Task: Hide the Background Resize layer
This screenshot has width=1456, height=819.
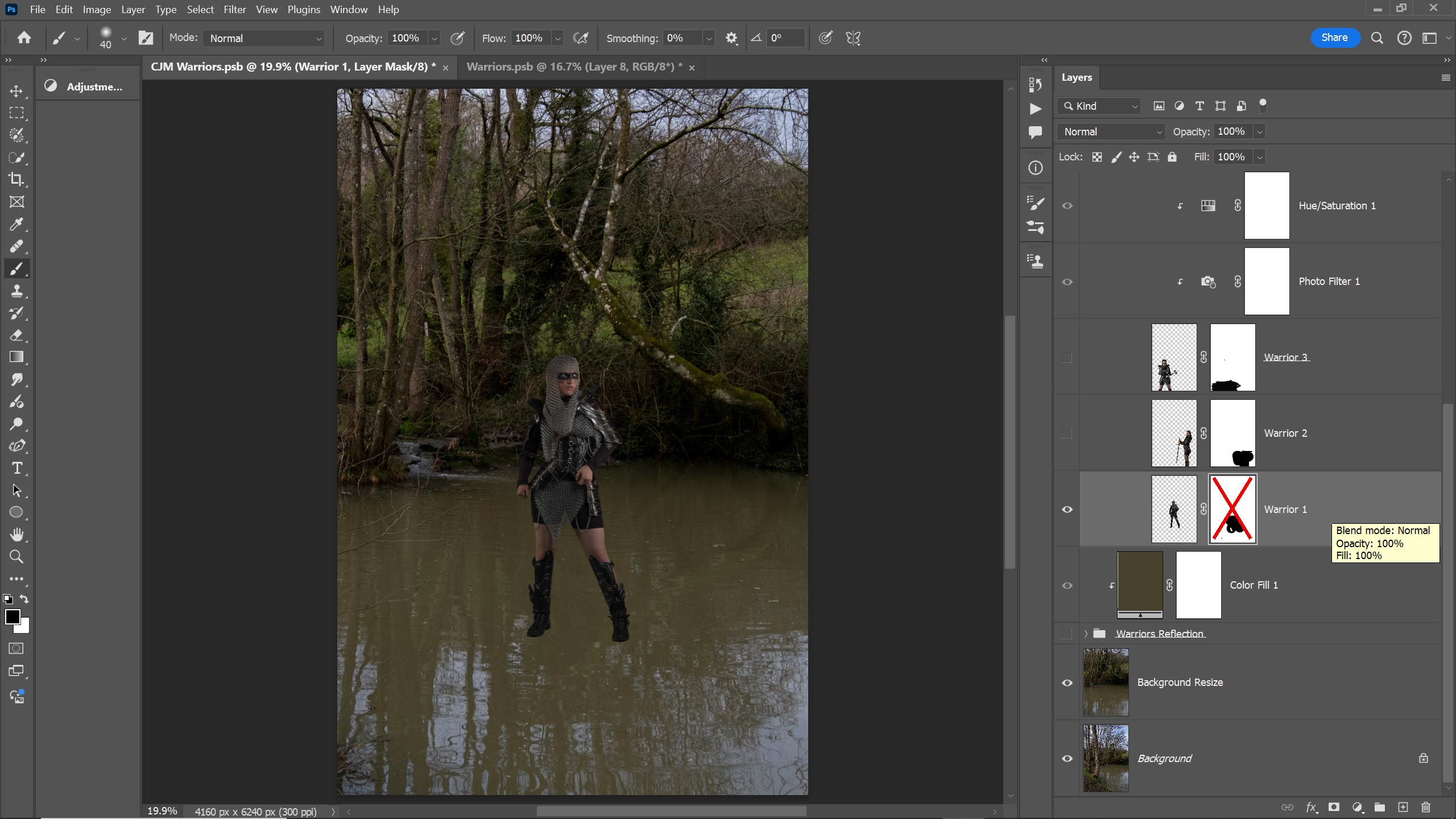Action: click(x=1067, y=682)
